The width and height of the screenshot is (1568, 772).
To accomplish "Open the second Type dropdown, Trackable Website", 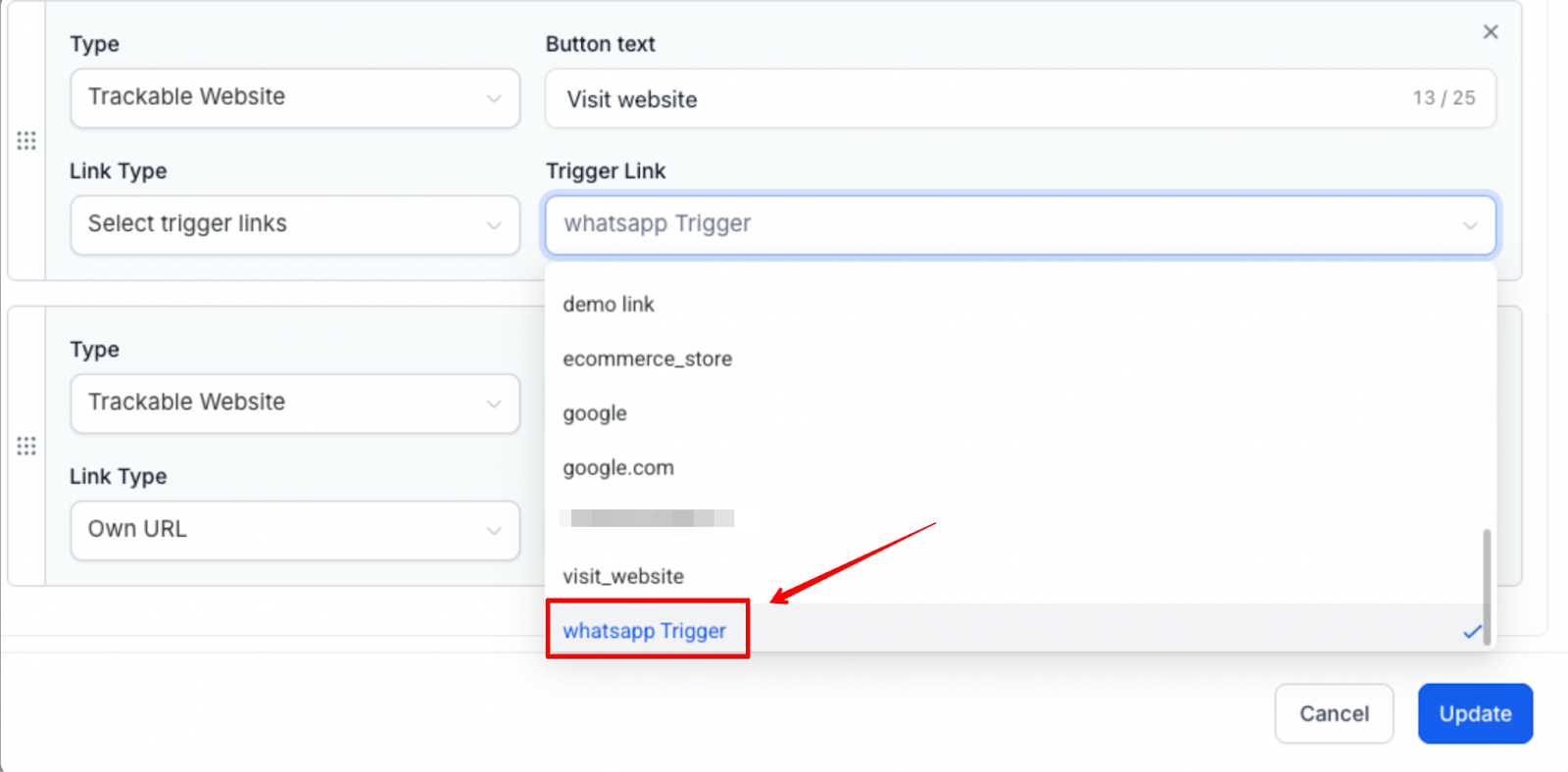I will pos(294,404).
